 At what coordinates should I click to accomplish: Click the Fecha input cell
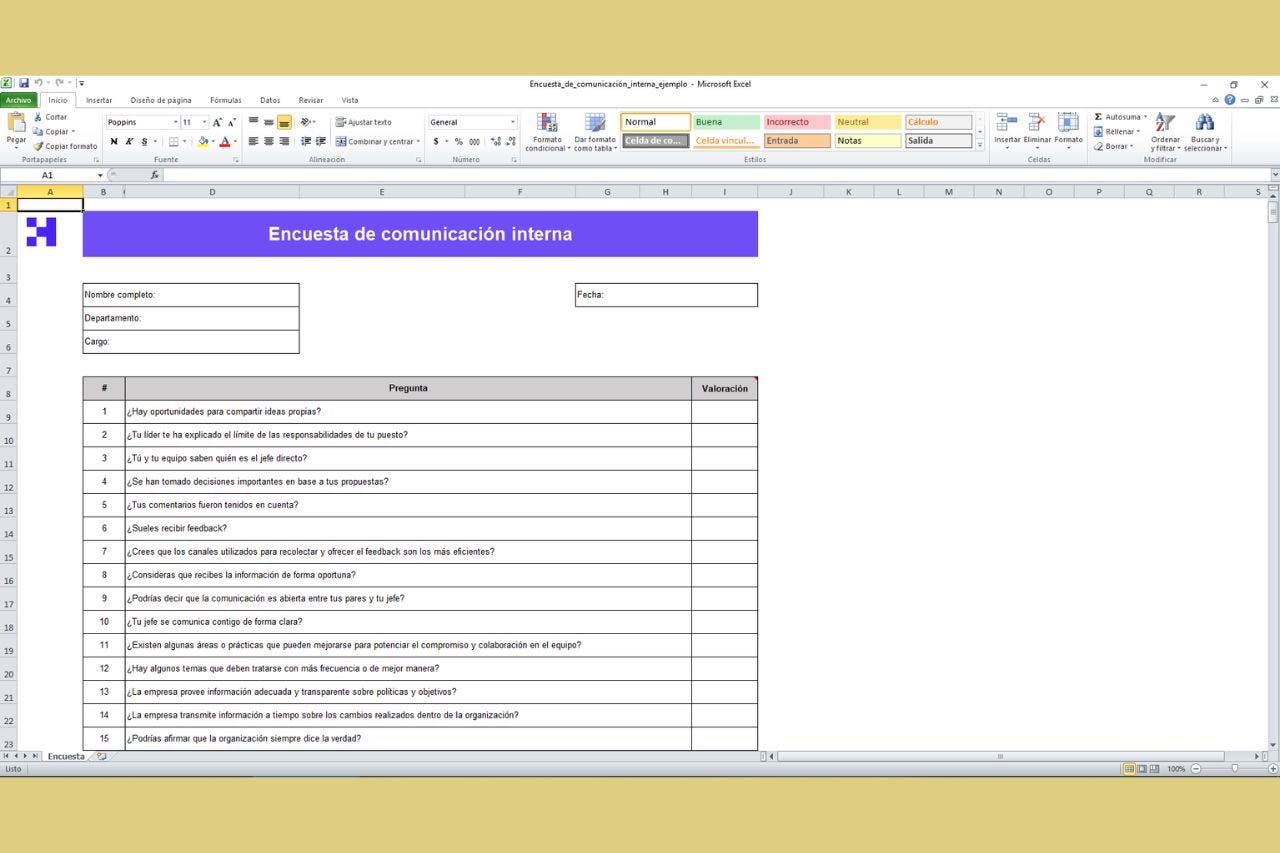click(x=680, y=295)
